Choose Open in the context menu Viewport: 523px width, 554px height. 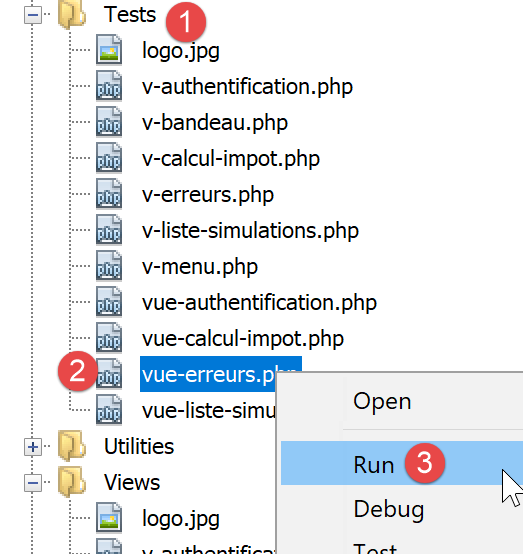pos(382,401)
